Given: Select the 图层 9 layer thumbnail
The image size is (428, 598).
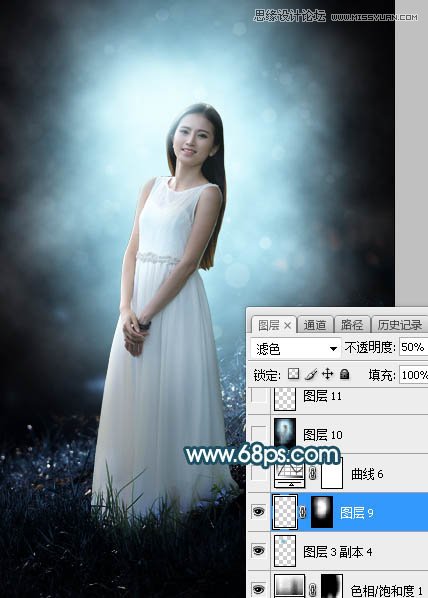Looking at the screenshot, I should (x=285, y=512).
